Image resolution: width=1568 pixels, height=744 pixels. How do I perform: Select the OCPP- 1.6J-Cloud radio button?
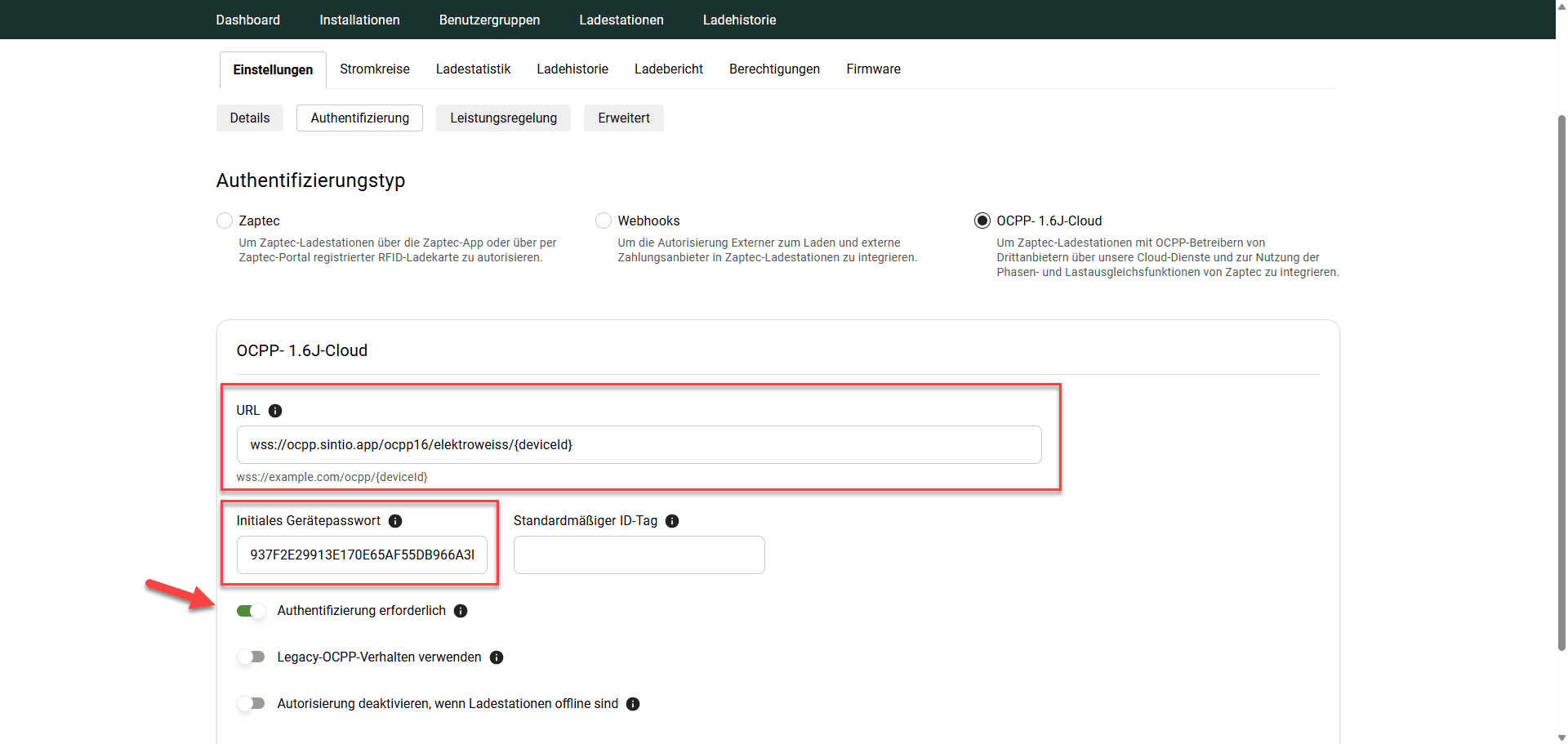point(982,221)
